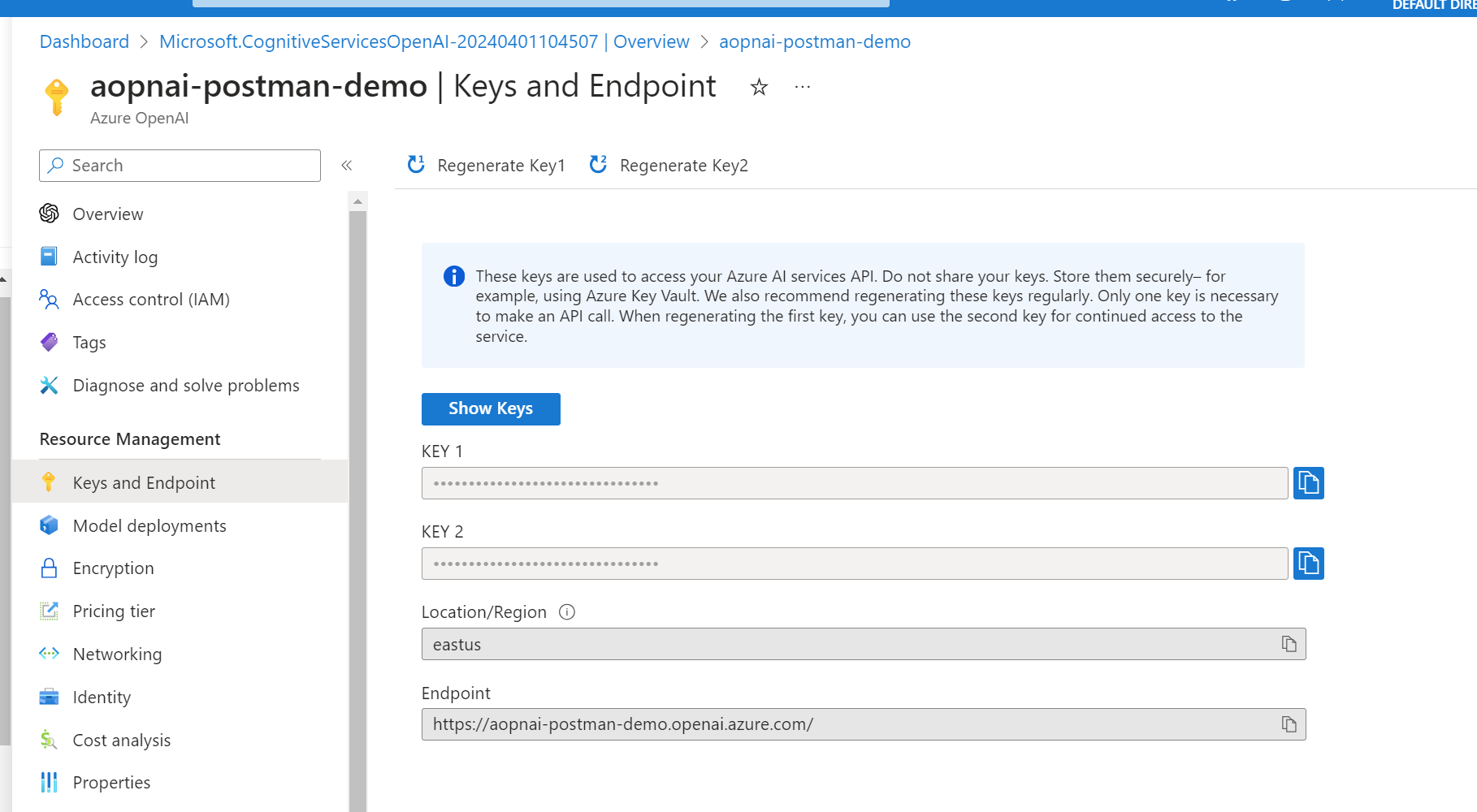The height and width of the screenshot is (812, 1477).
Task: Open the deployment Overview breadcrumb link
Action: [x=424, y=41]
